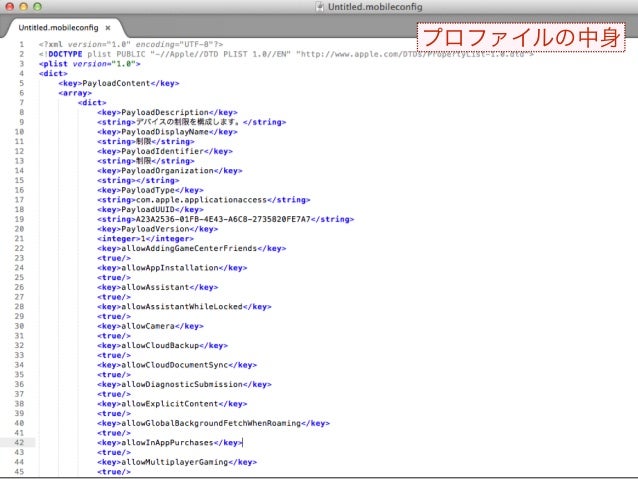Click the allowAppInstallation key

(x=172, y=268)
